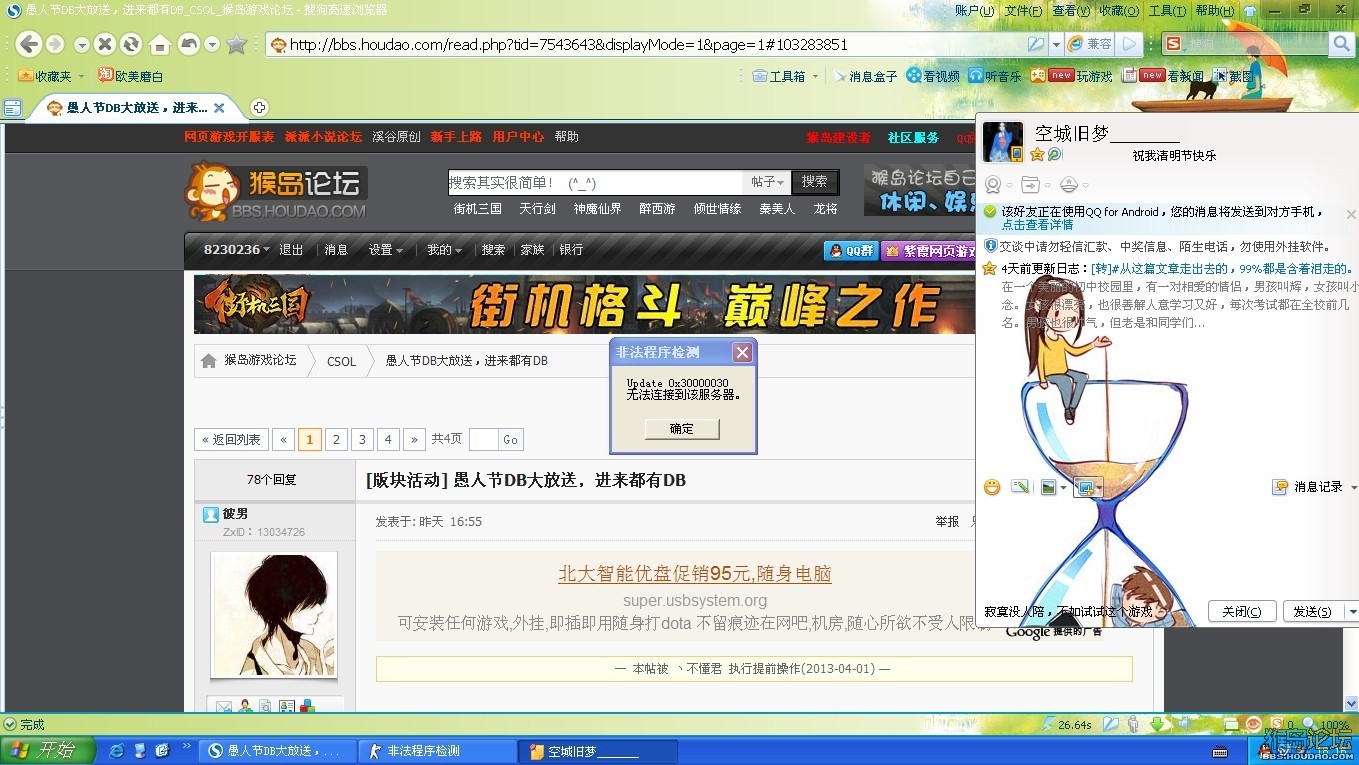Expand undo-close list dropdown arrow
This screenshot has height=765, width=1359.
click(212, 44)
